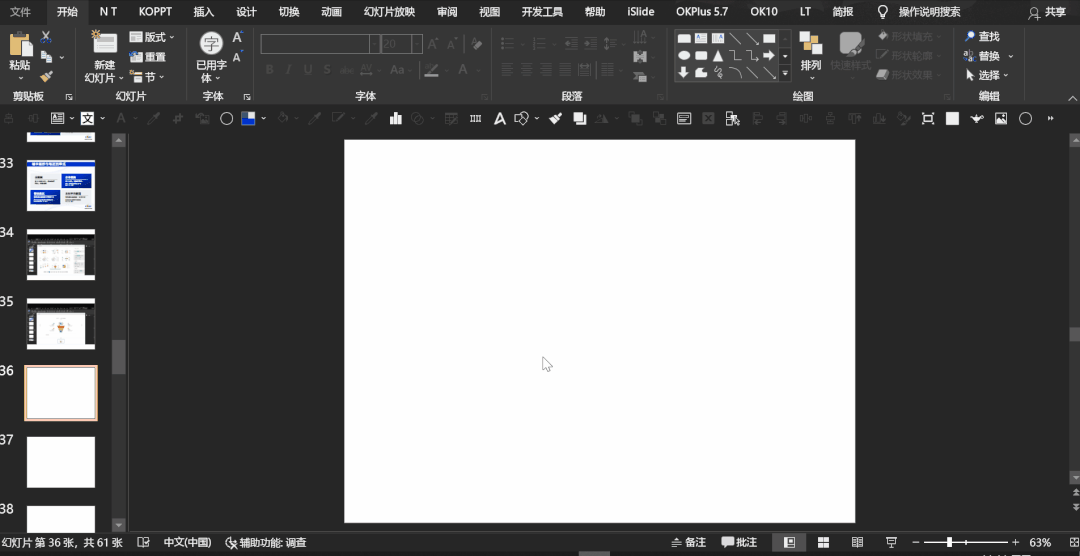Pick the triangle shape in shapes gallery
The image size is (1080, 556).
(x=718, y=56)
